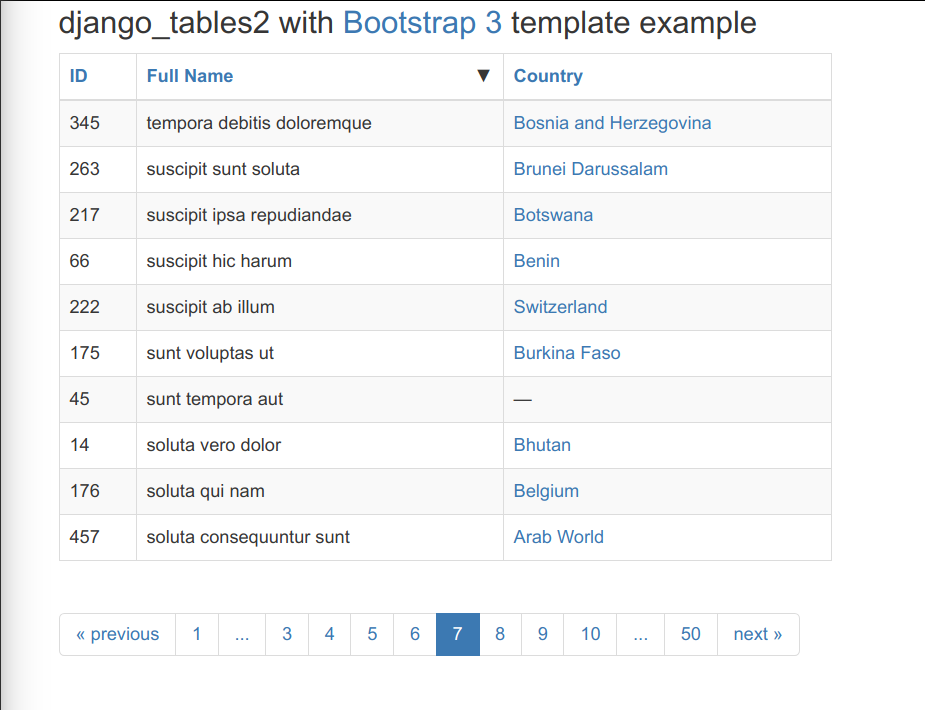
Task: Open page 3 of the table
Action: click(287, 634)
